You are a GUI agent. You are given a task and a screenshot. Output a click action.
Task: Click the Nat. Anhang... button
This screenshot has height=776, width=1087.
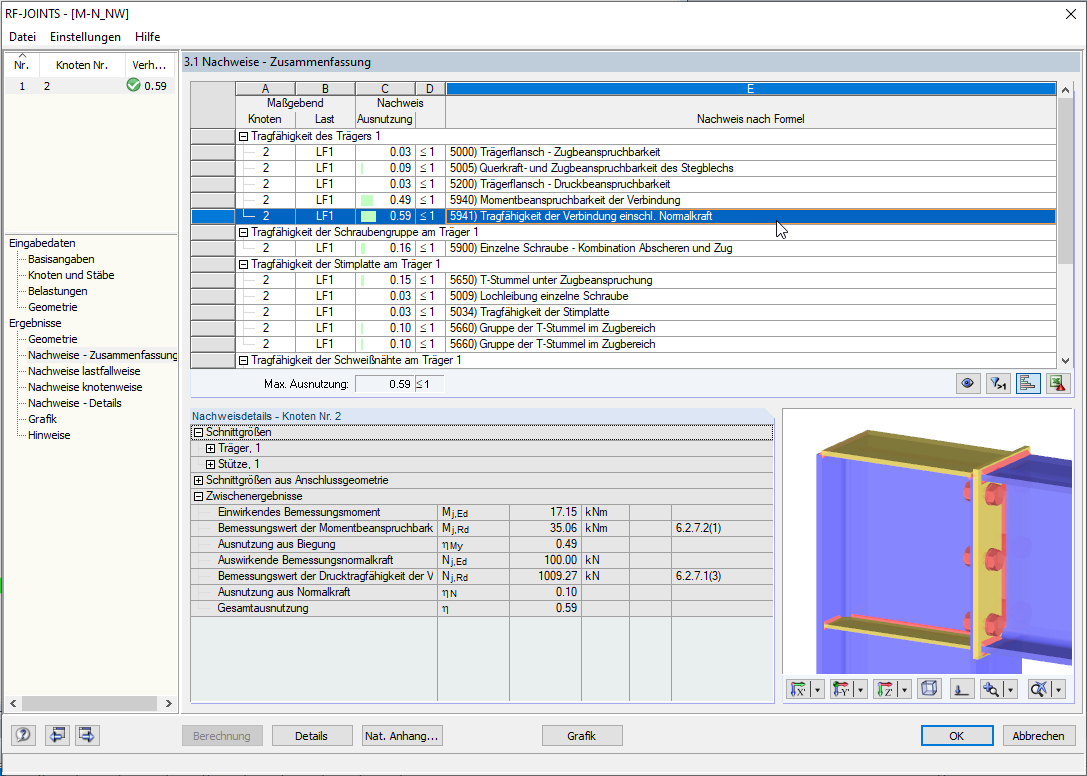point(402,736)
